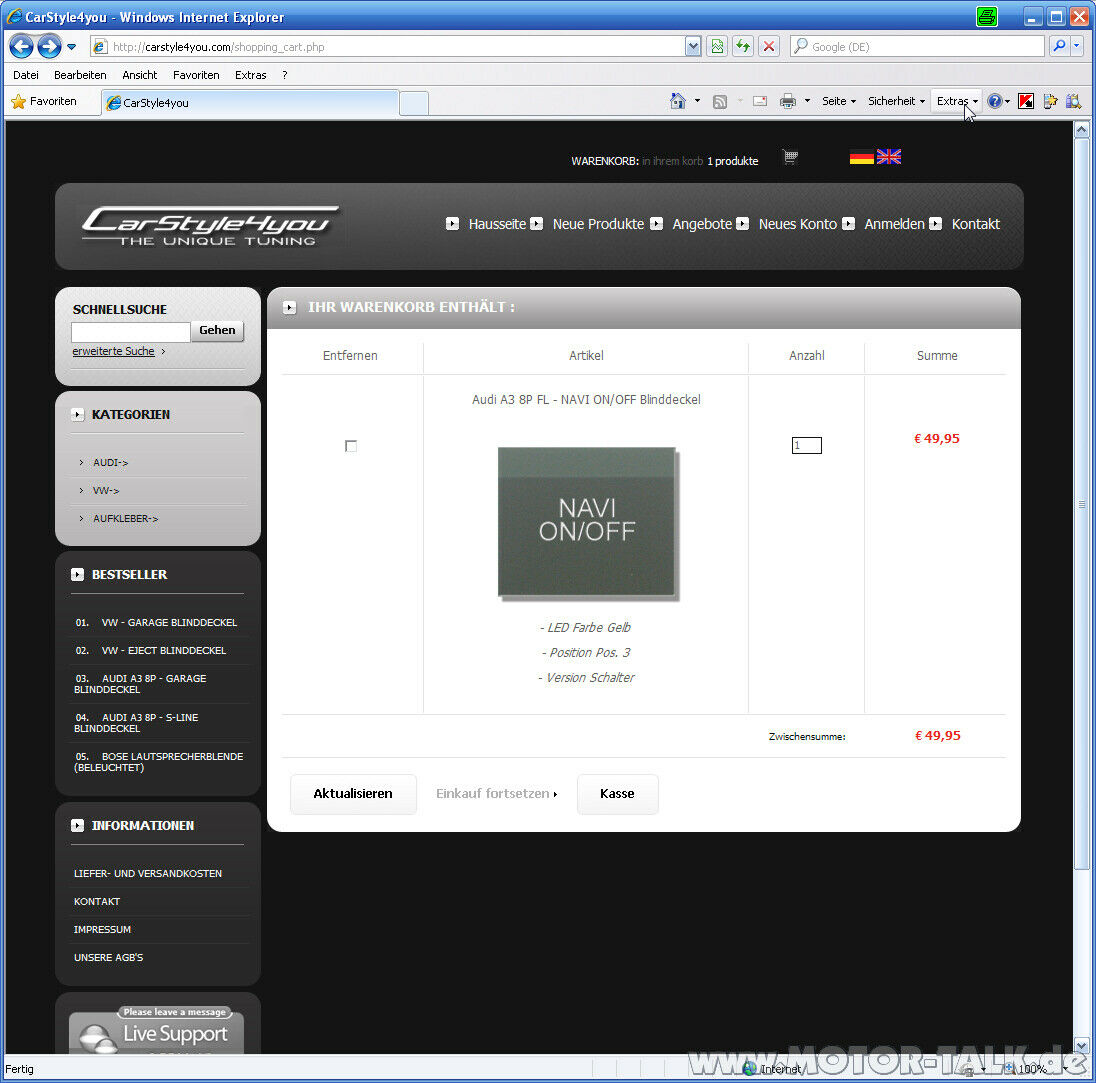The image size is (1096, 1083).
Task: Expand the Print options dropdown arrow
Action: [807, 101]
